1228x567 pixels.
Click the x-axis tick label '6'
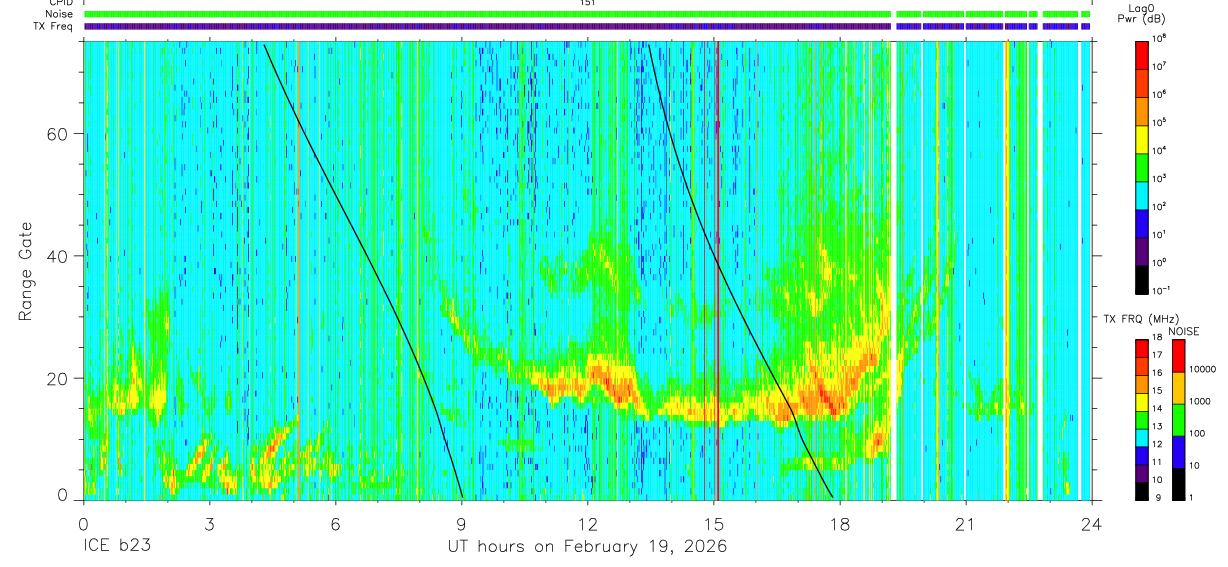tap(335, 524)
